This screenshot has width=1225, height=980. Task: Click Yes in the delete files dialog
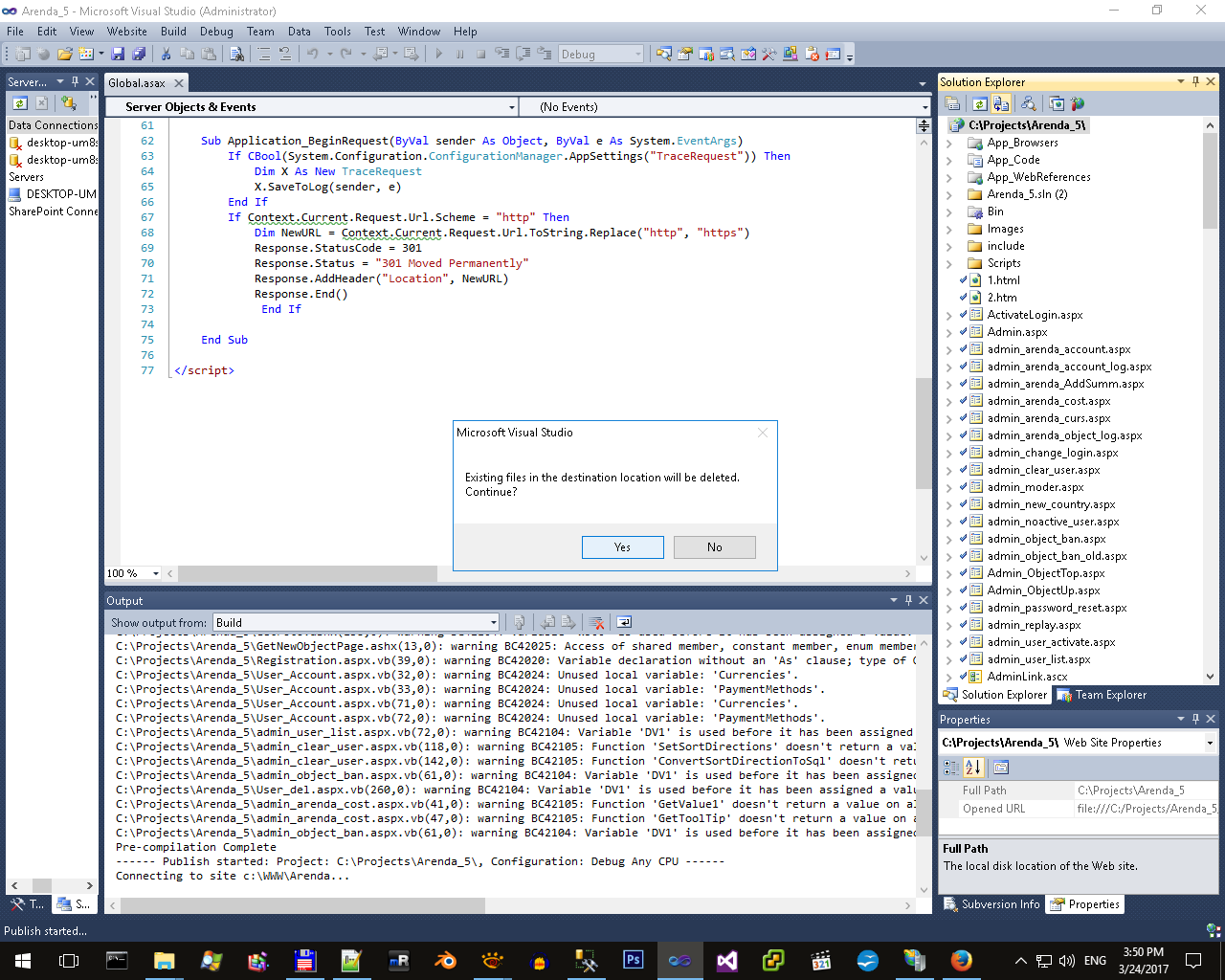[622, 547]
